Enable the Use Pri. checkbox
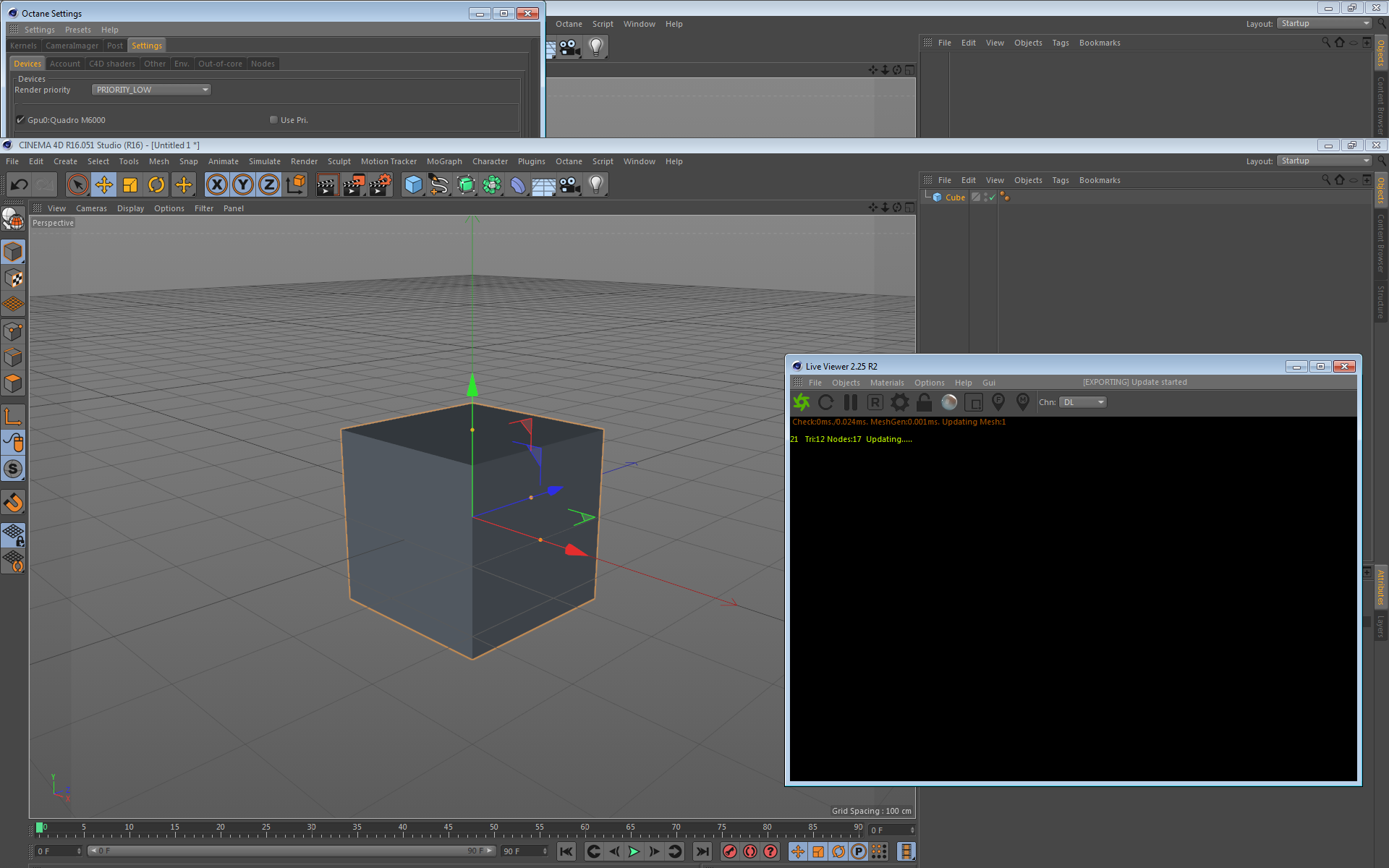The width and height of the screenshot is (1389, 868). tap(273, 120)
